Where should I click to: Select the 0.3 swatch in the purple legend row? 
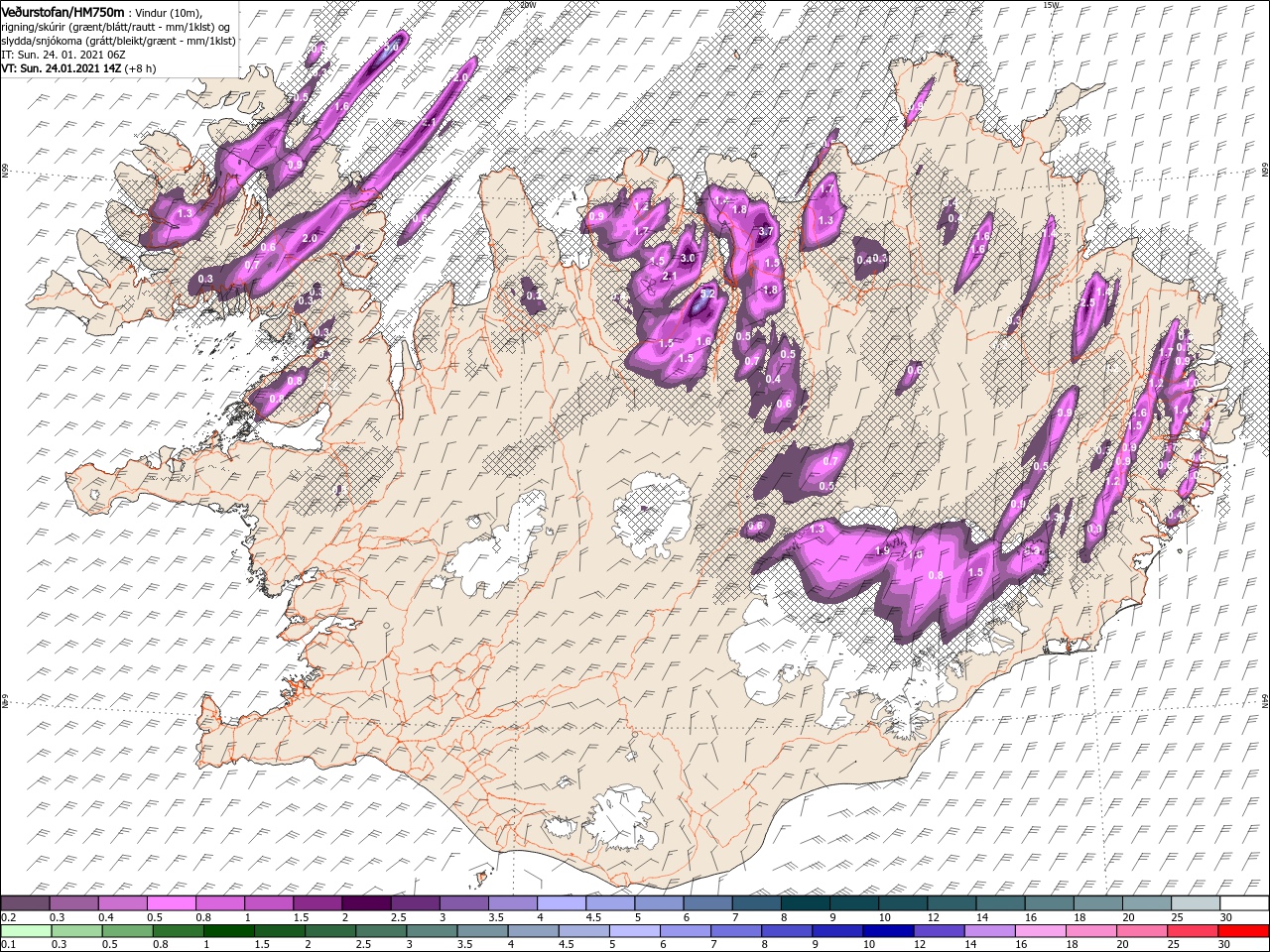click(x=73, y=903)
